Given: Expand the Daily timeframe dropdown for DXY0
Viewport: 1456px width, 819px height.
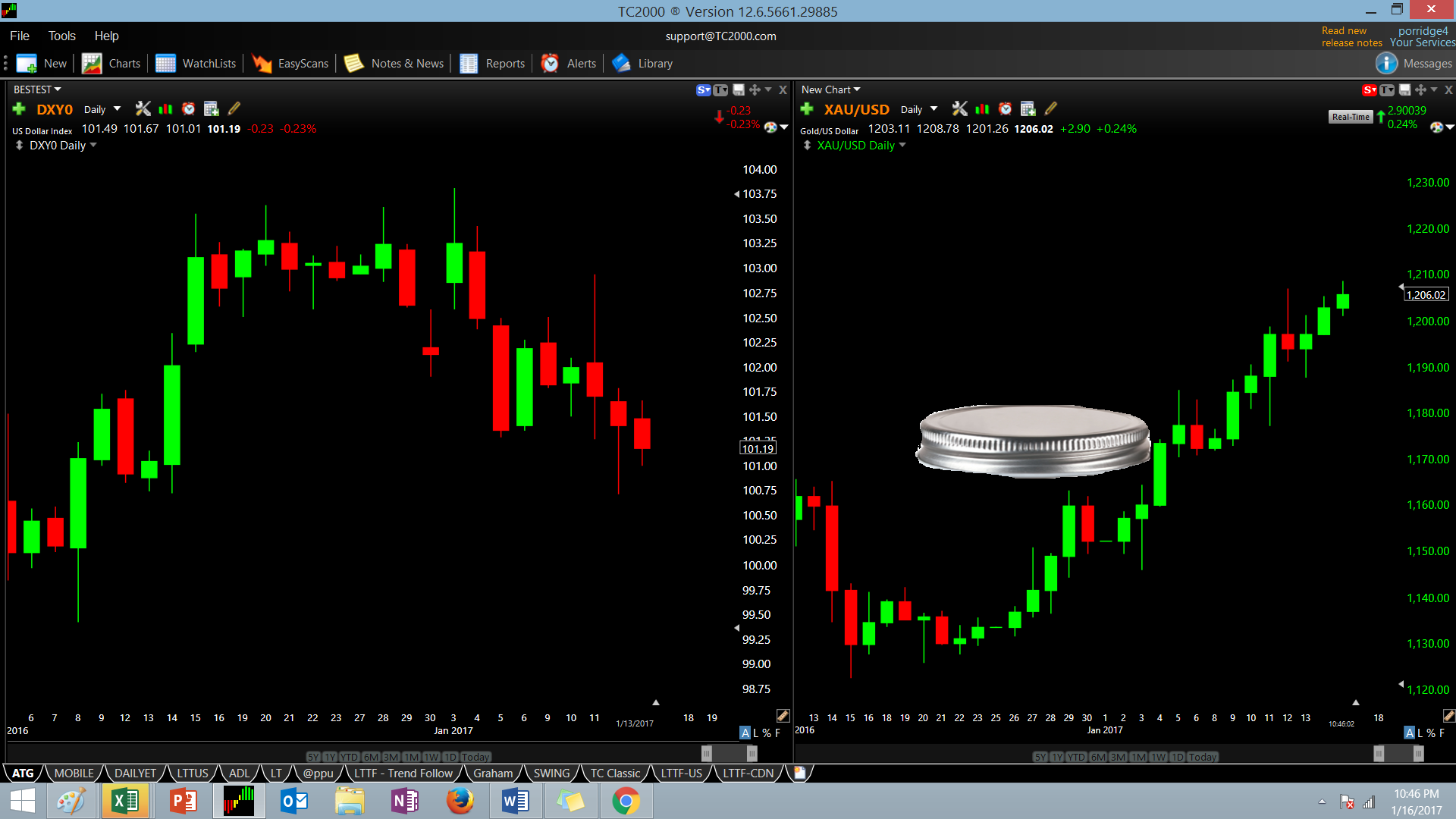Looking at the screenshot, I should pyautogui.click(x=117, y=109).
